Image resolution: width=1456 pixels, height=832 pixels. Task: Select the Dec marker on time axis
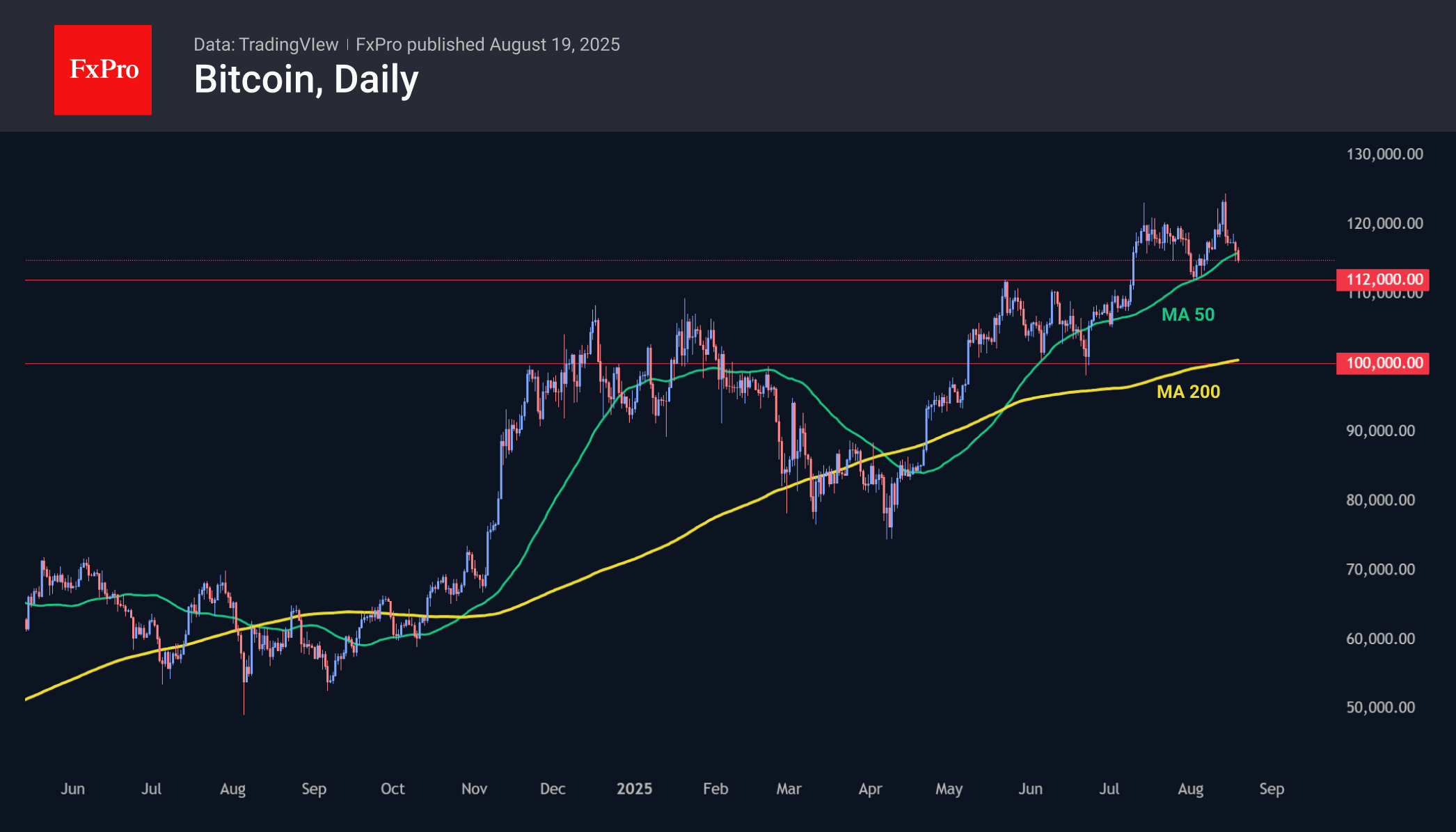coord(553,789)
